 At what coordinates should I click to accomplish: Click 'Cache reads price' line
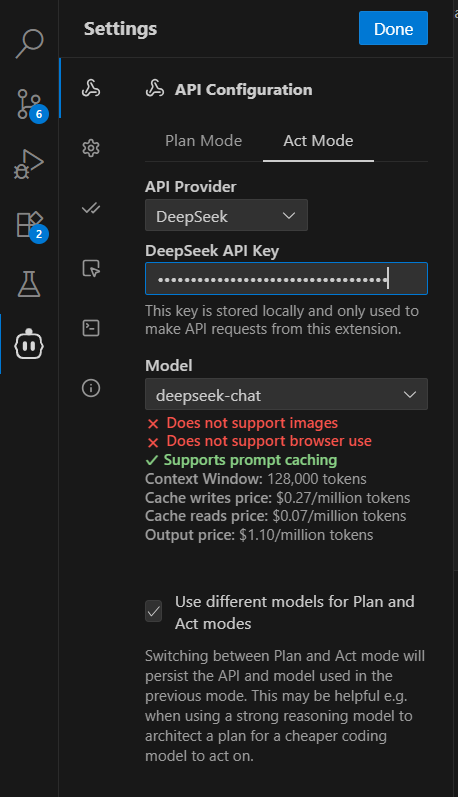click(276, 516)
